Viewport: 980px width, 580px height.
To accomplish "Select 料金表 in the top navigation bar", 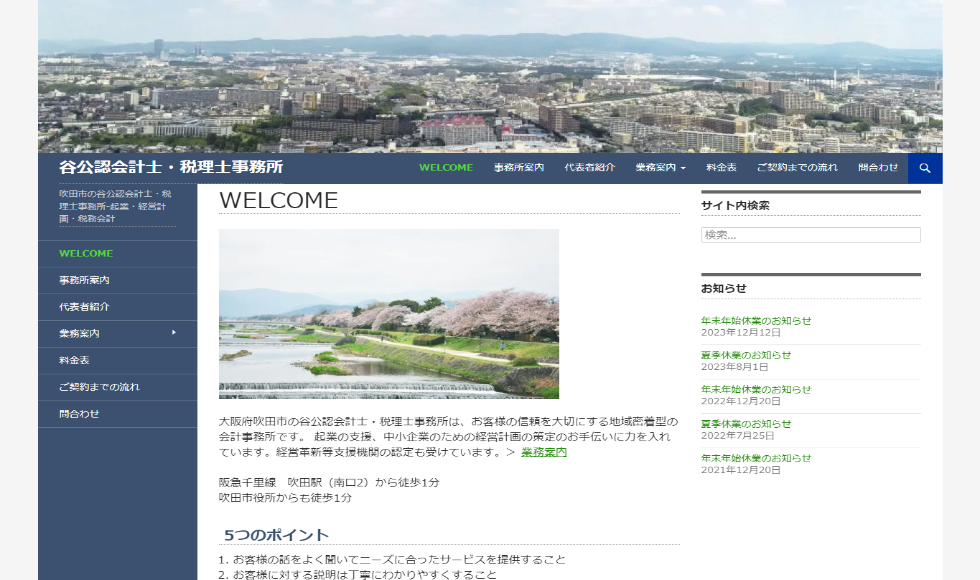I will point(721,168).
